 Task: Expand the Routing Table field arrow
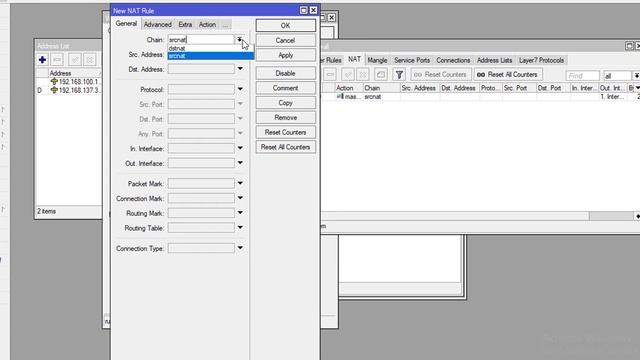pos(240,227)
